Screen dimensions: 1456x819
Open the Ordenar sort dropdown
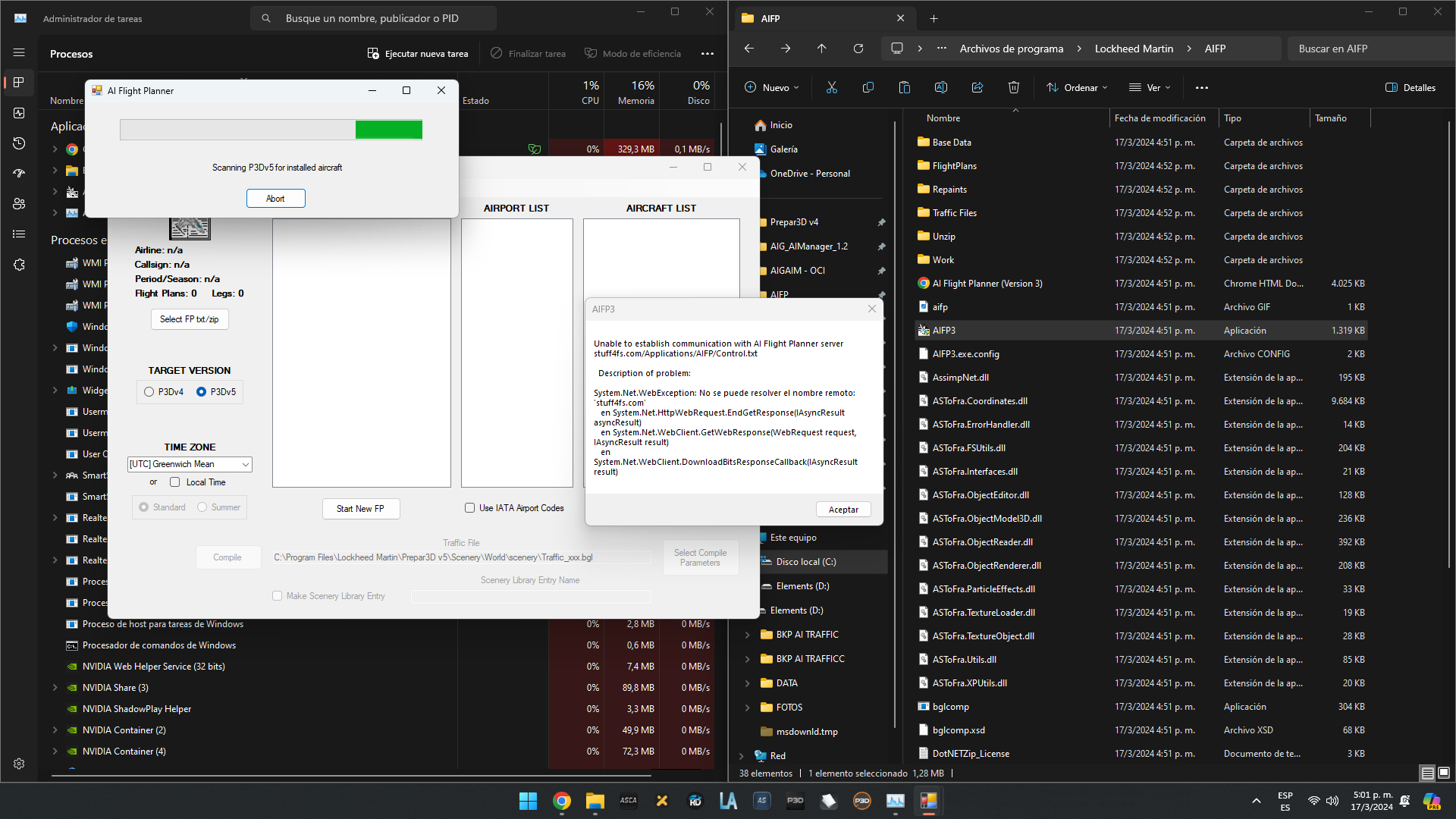[x=1077, y=87]
